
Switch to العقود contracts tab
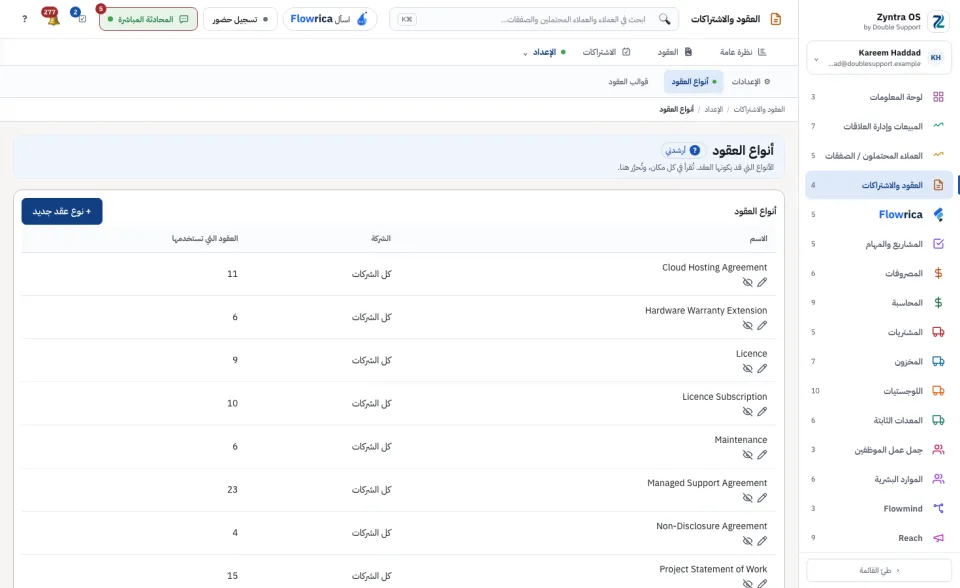point(675,52)
